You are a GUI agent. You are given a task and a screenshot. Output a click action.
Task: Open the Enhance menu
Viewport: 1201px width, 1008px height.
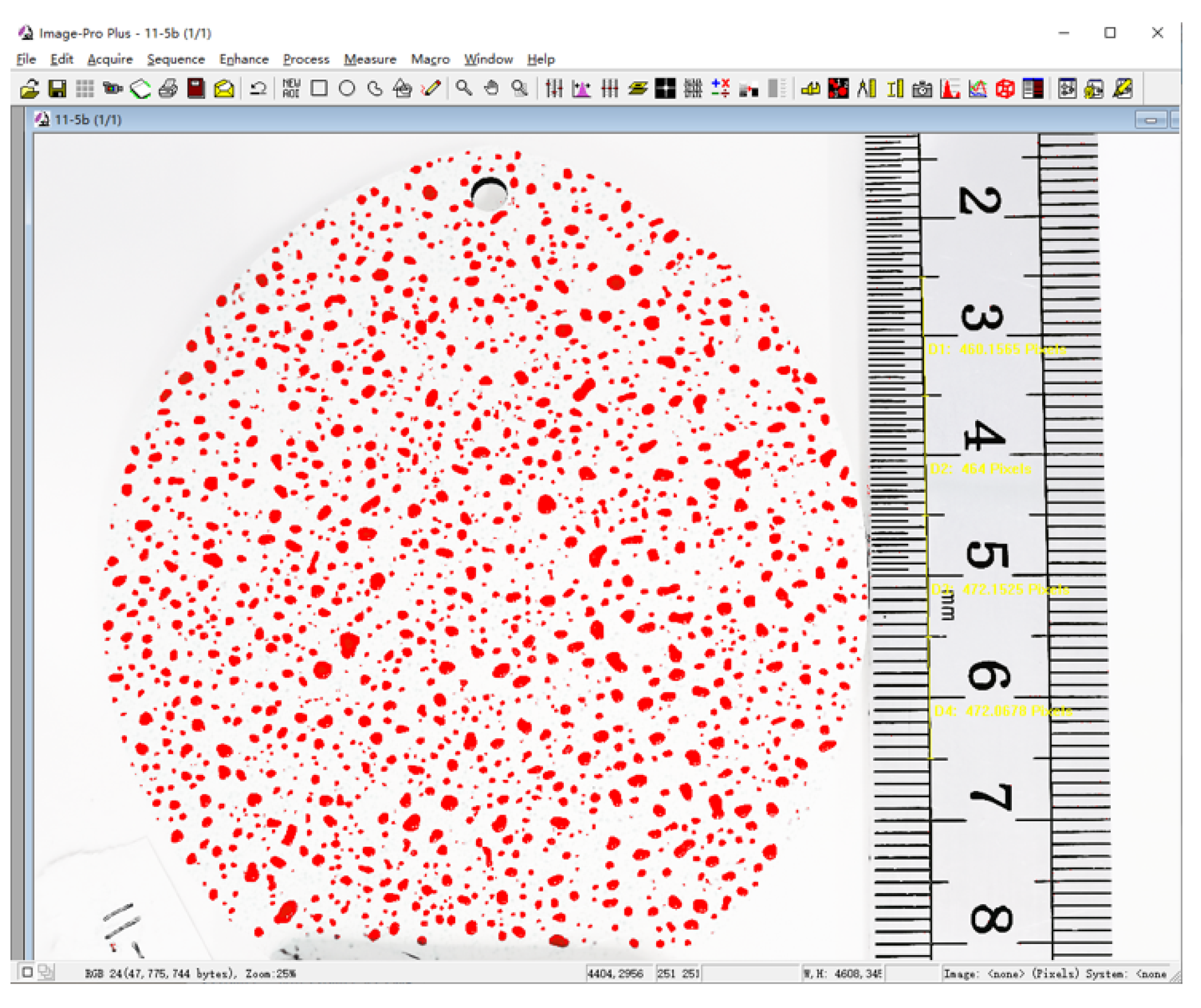point(244,59)
